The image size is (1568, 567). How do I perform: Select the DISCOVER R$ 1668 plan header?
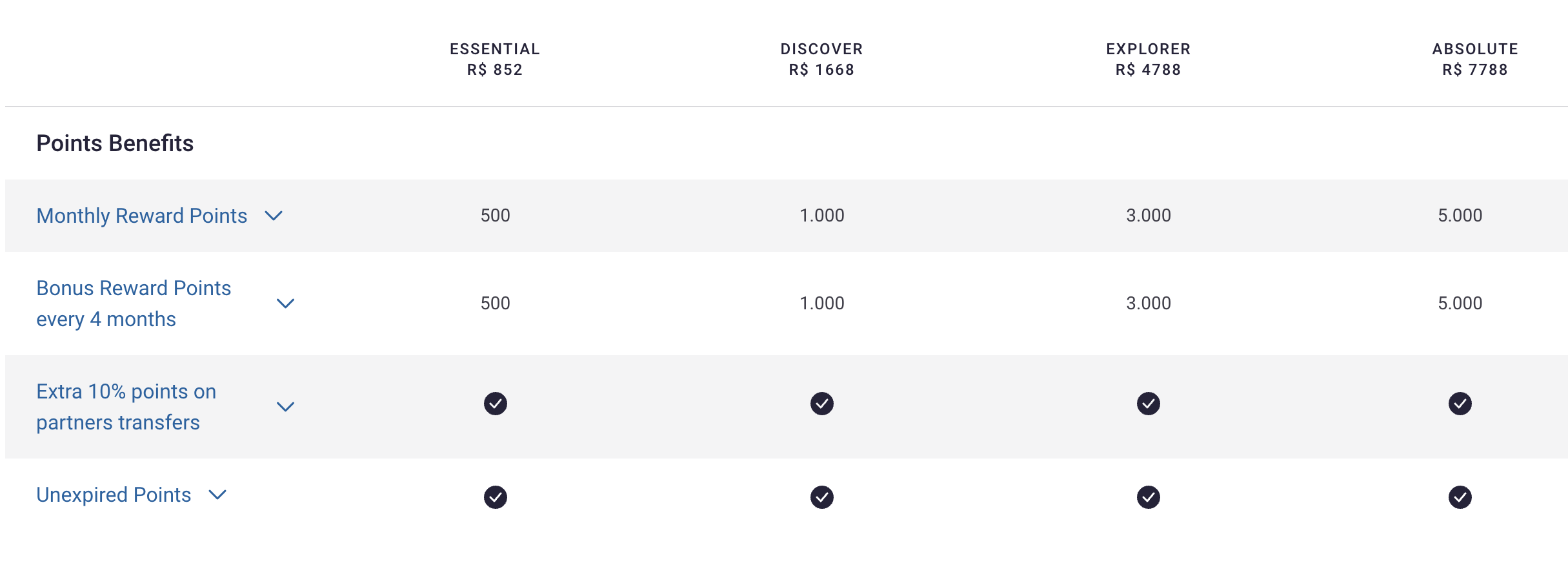coord(821,59)
